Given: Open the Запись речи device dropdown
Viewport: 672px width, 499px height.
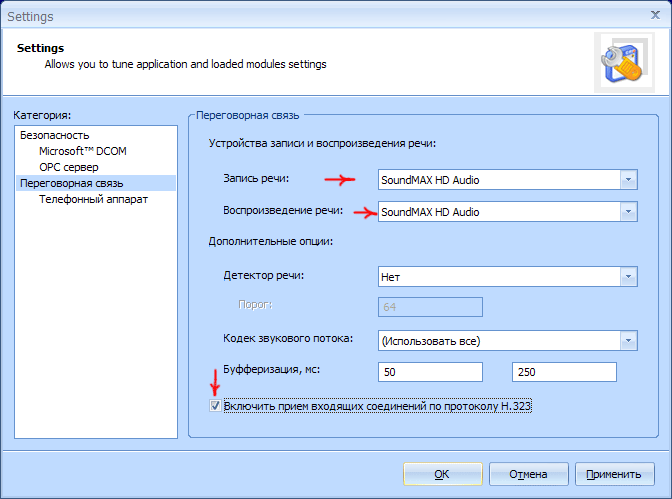Looking at the screenshot, I should (627, 180).
